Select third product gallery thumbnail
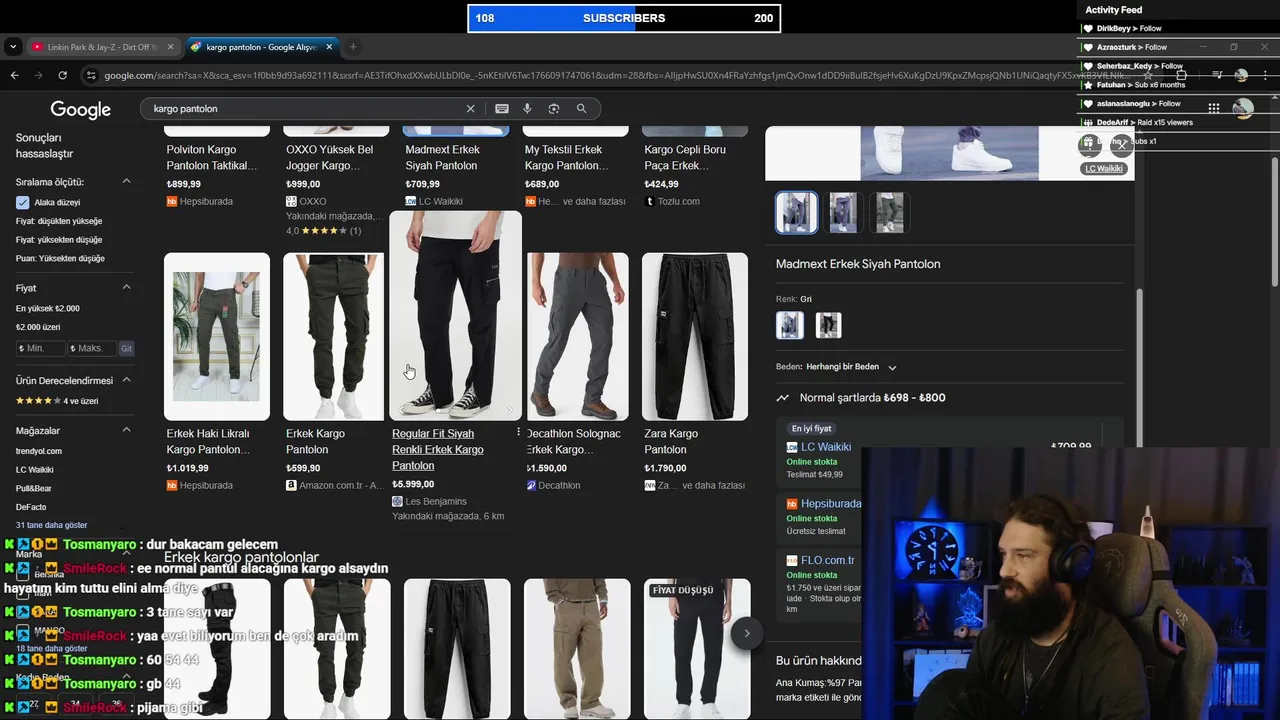 tap(889, 212)
